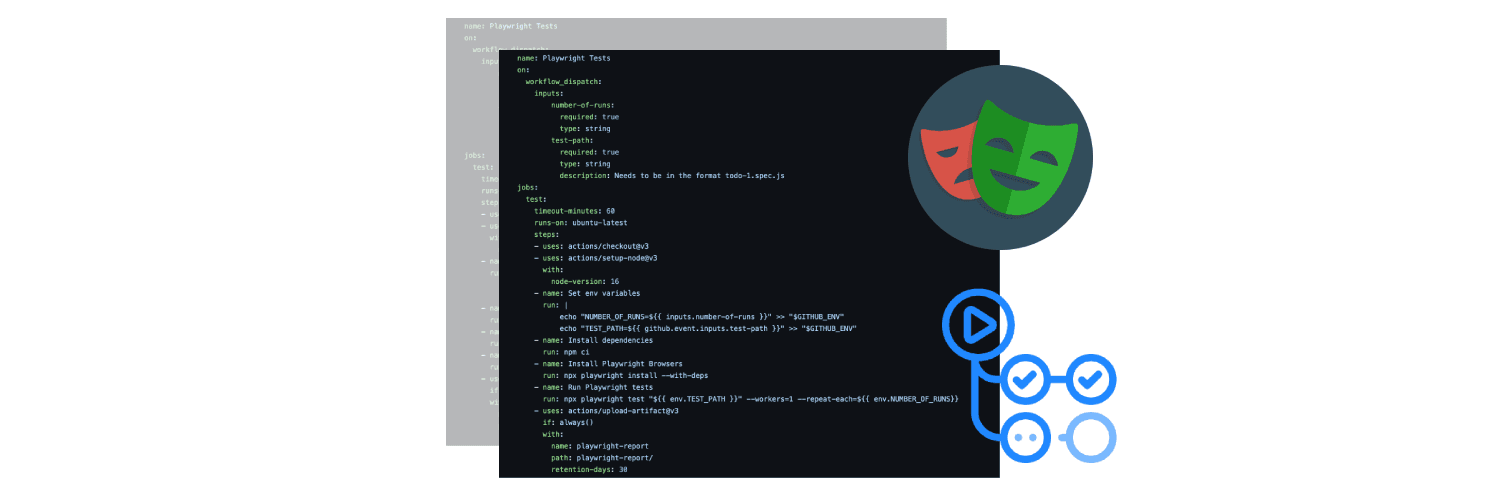
Task: Click the 'steps:' key in dark editor
Action: pos(547,234)
